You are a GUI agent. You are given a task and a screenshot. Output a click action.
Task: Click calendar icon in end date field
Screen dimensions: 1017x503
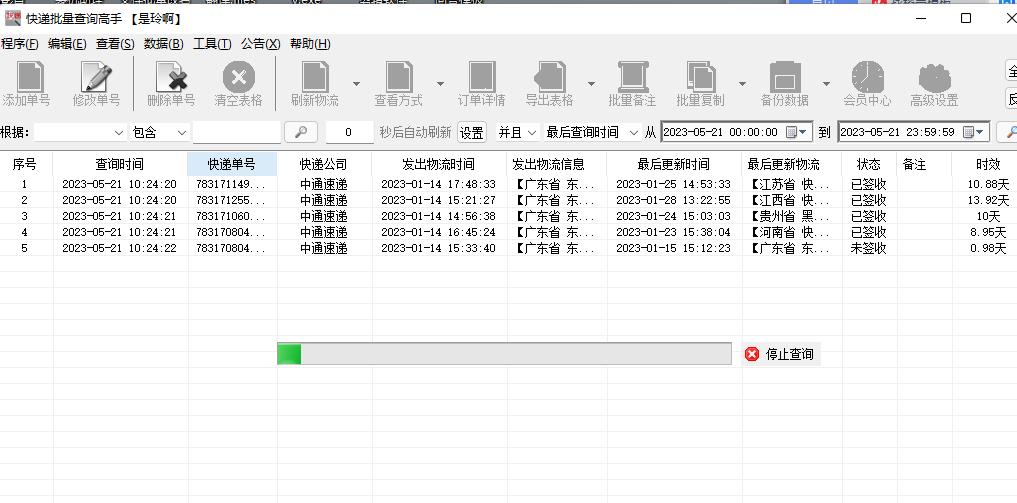(968, 132)
